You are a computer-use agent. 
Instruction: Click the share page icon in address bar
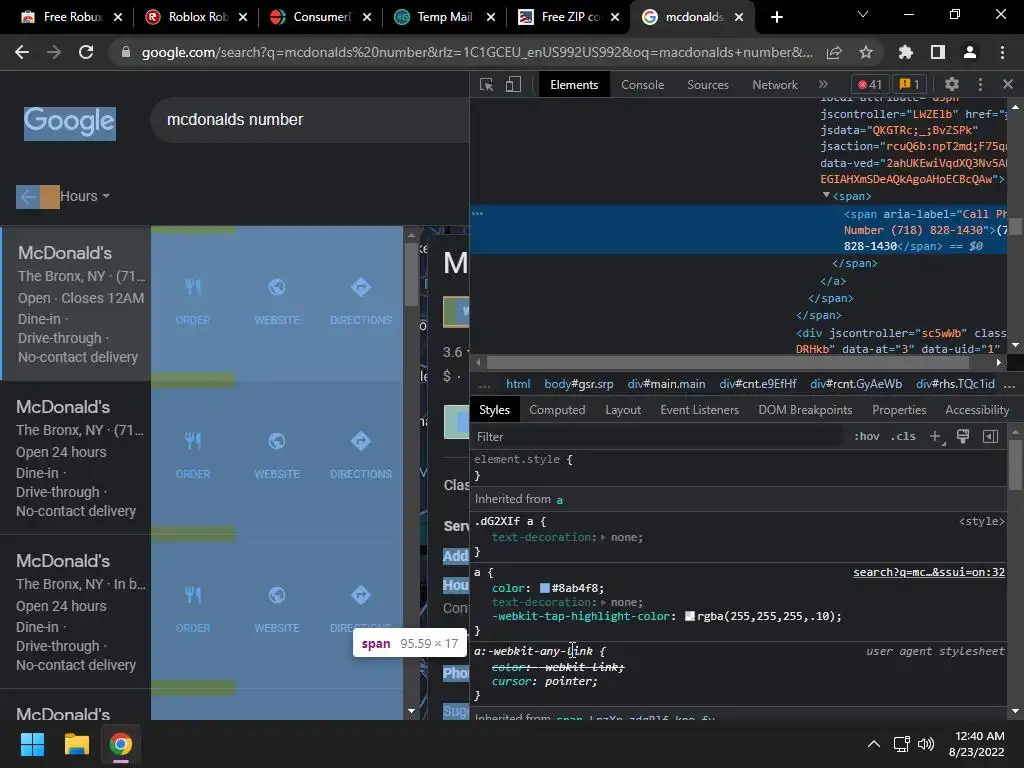click(834, 52)
